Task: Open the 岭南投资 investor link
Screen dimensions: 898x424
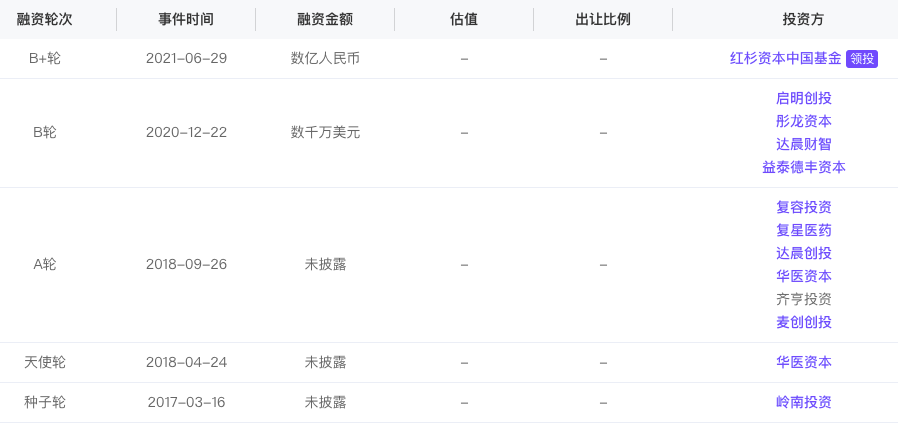Action: click(804, 402)
